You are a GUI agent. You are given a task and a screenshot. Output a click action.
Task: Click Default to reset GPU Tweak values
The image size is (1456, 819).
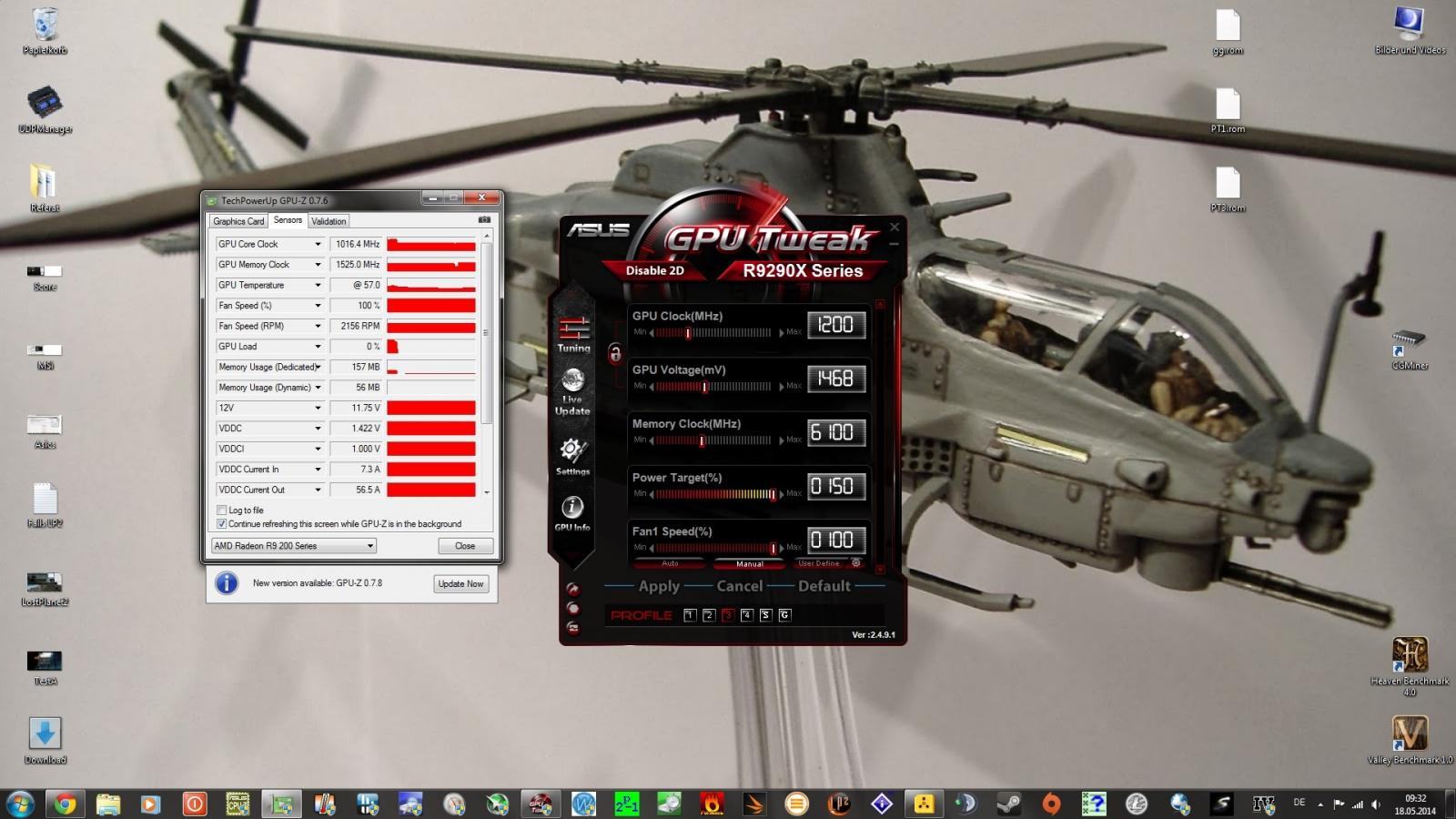824,586
